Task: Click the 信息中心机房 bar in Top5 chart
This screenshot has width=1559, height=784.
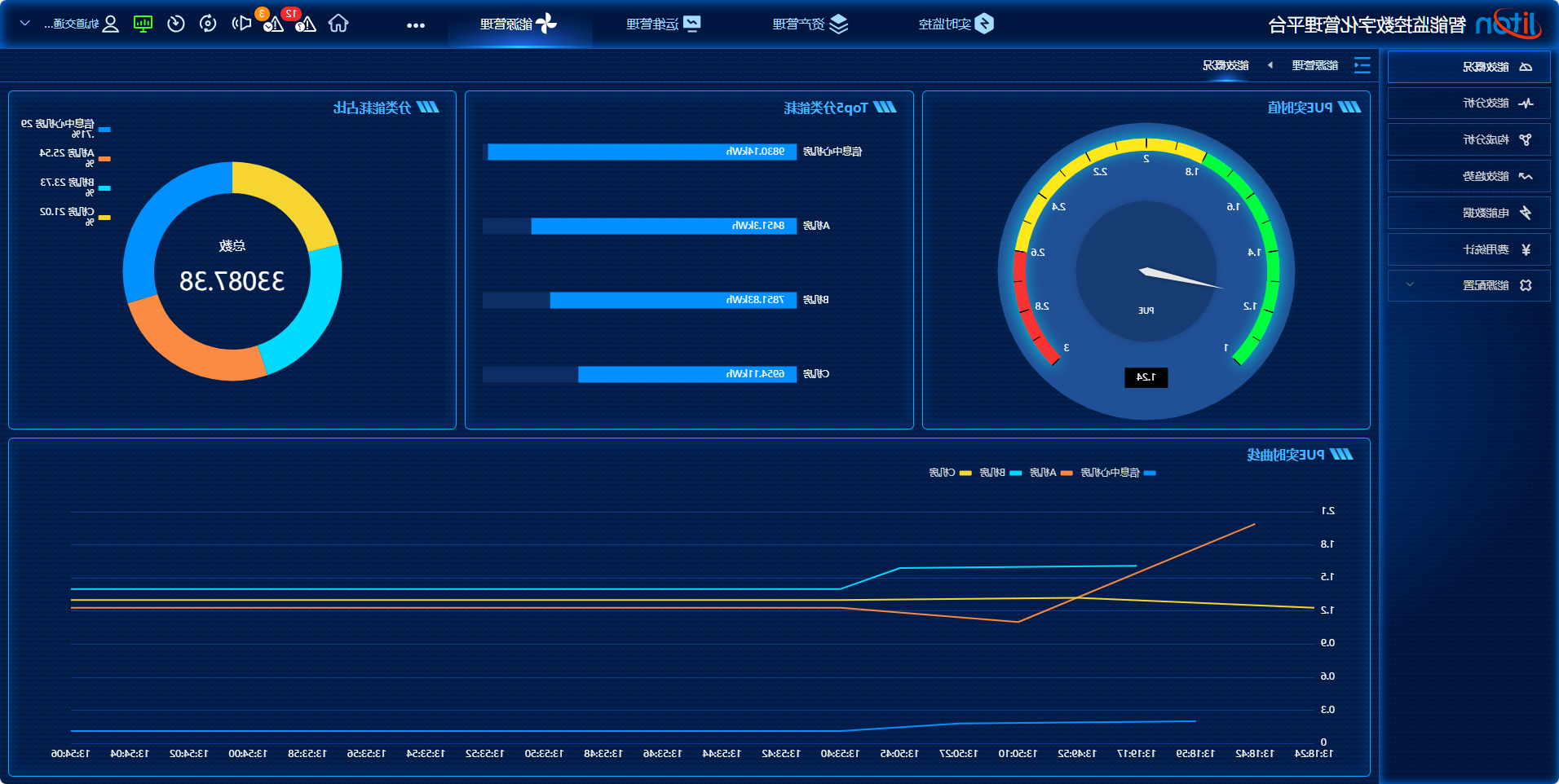Action: click(642, 152)
